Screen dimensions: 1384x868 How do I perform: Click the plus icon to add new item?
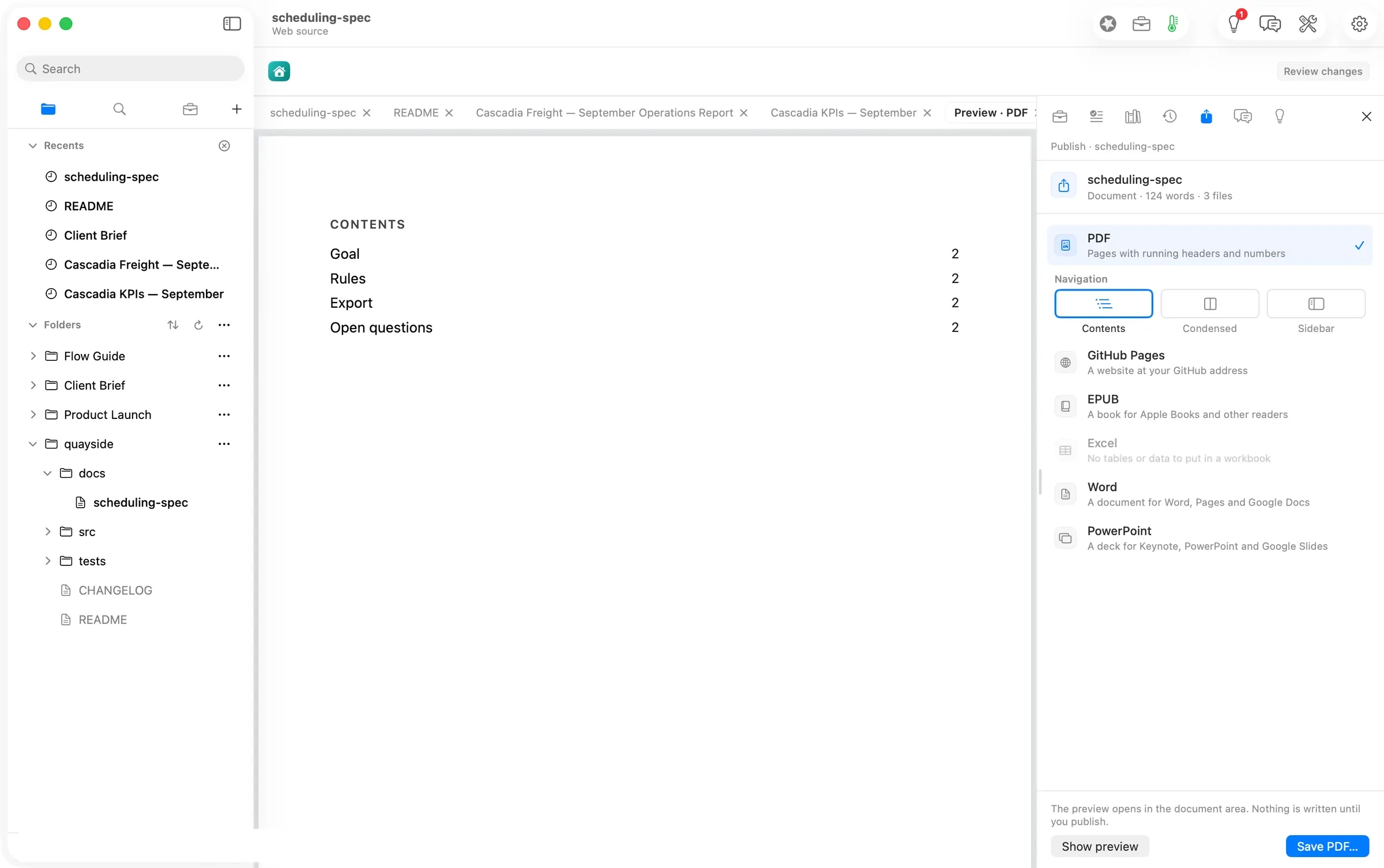tap(236, 109)
